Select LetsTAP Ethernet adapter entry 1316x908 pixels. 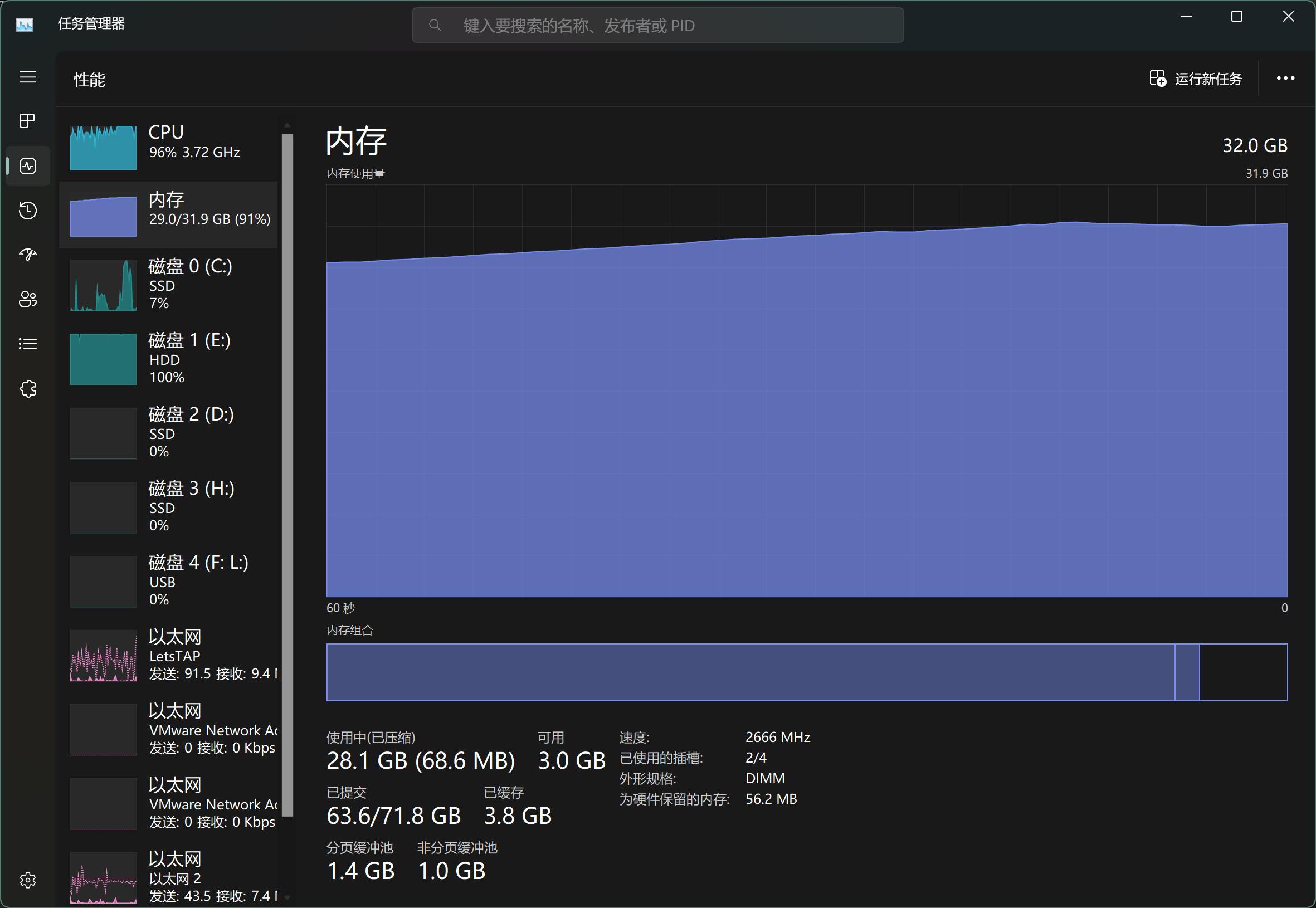tap(168, 656)
